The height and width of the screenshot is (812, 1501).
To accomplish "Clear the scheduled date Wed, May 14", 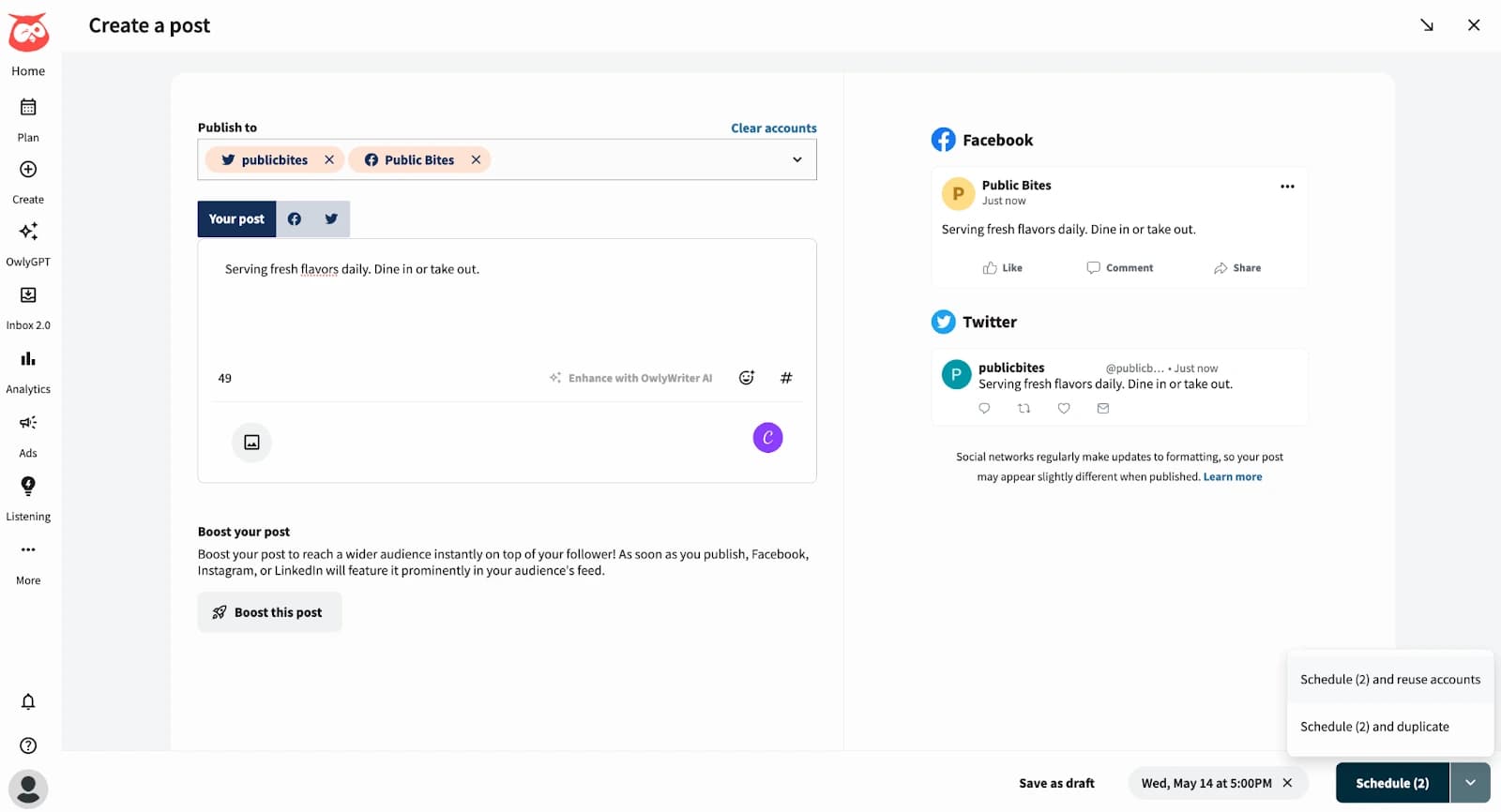I will tap(1287, 783).
